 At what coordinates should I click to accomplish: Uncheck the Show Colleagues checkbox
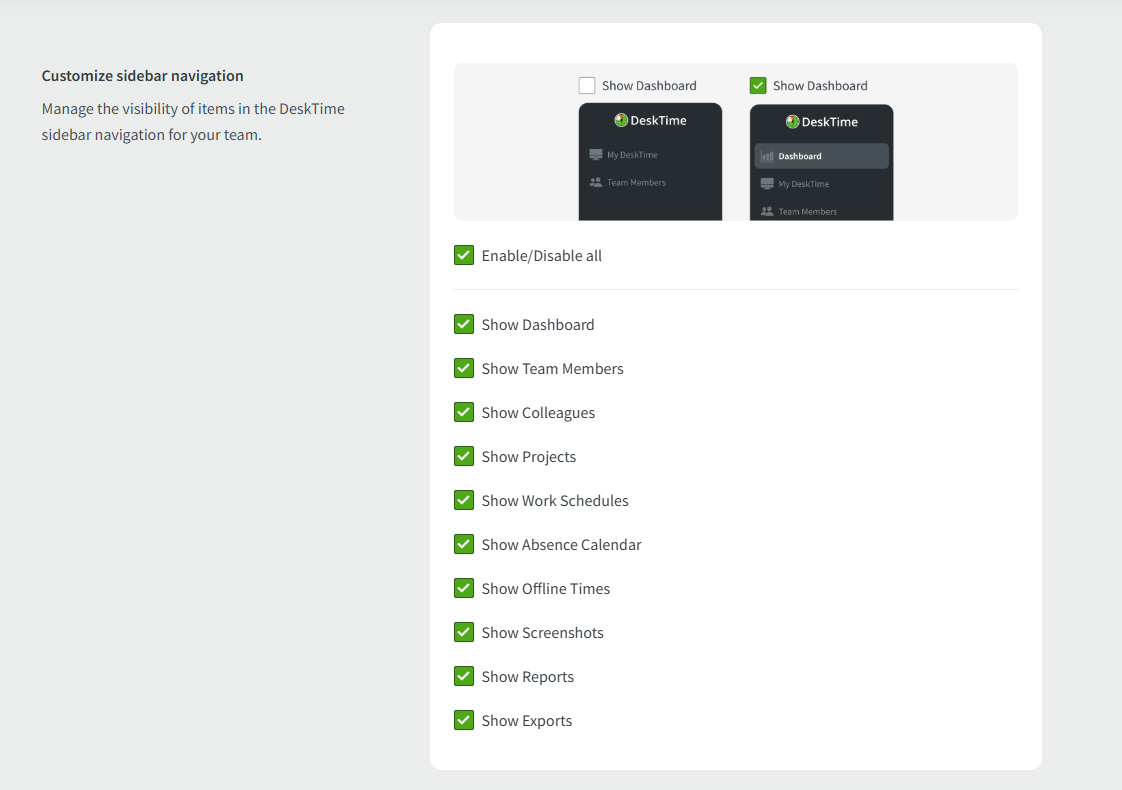[464, 413]
